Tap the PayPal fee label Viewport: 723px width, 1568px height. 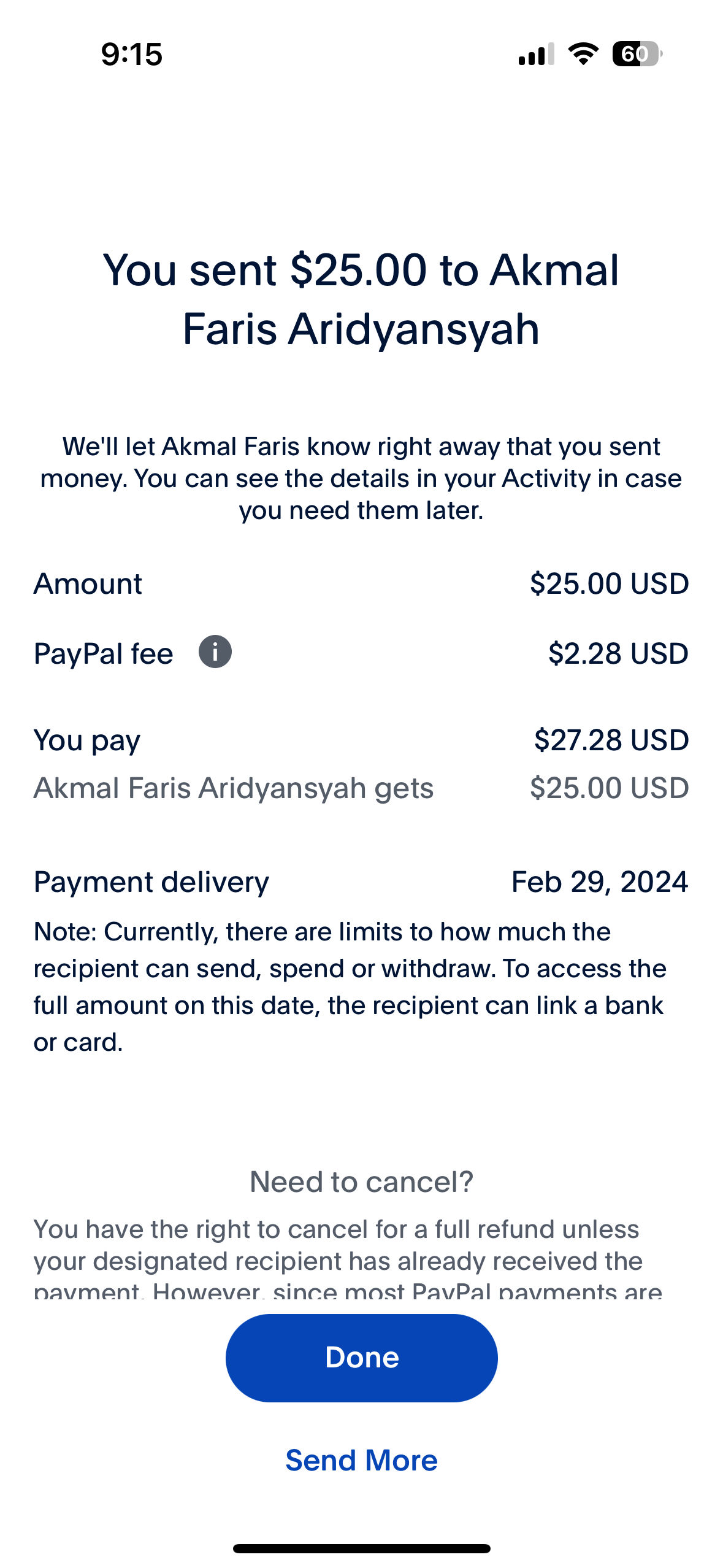click(104, 653)
